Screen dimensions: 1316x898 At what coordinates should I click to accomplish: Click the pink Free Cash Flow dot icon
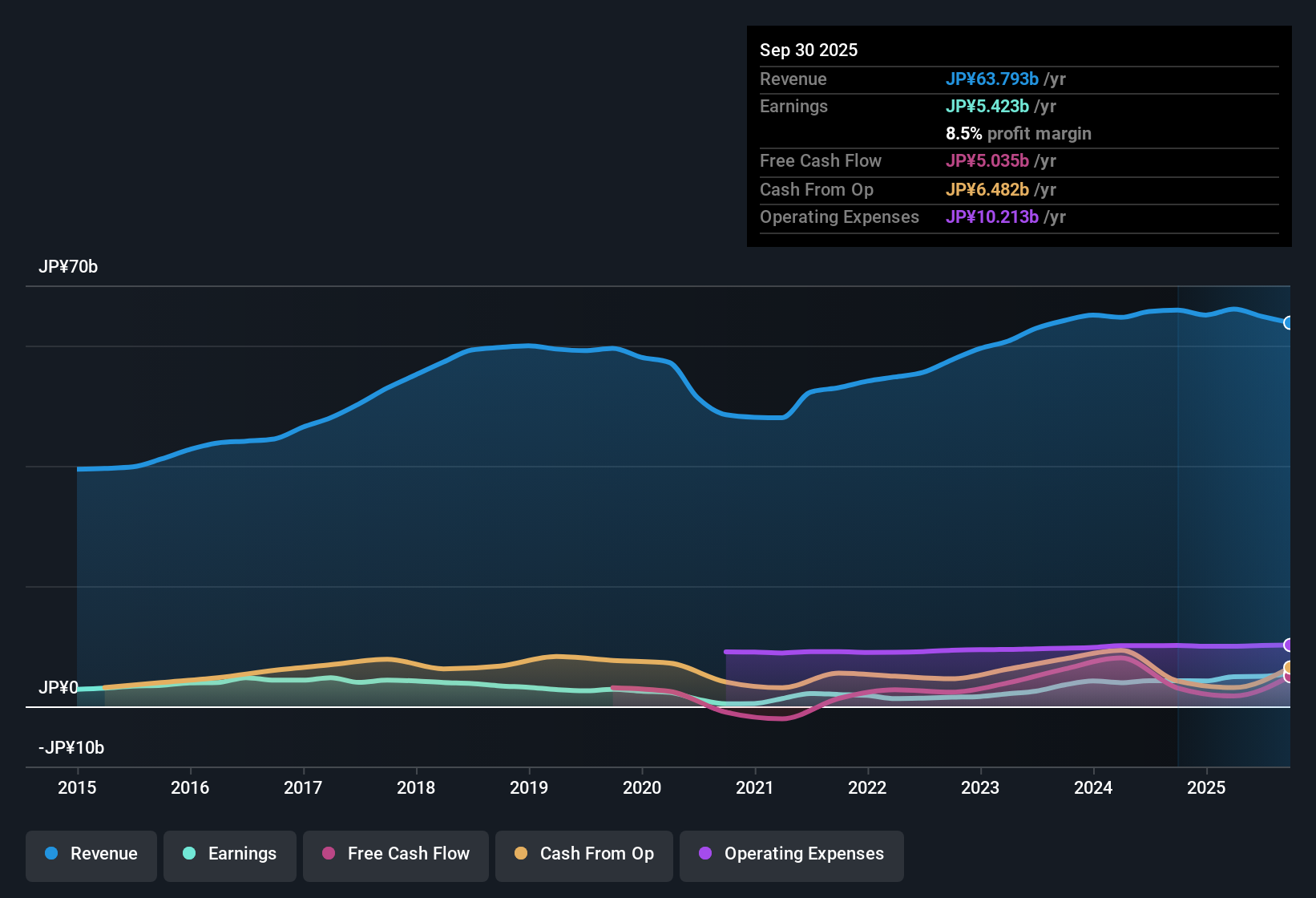(328, 854)
